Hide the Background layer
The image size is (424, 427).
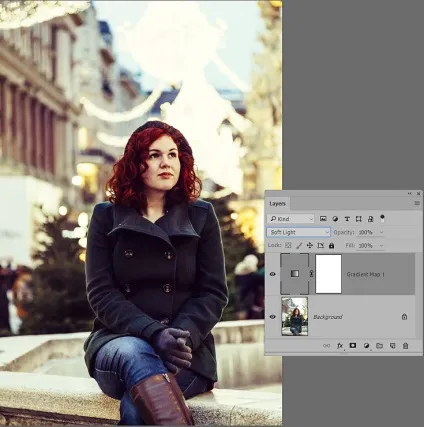273,317
